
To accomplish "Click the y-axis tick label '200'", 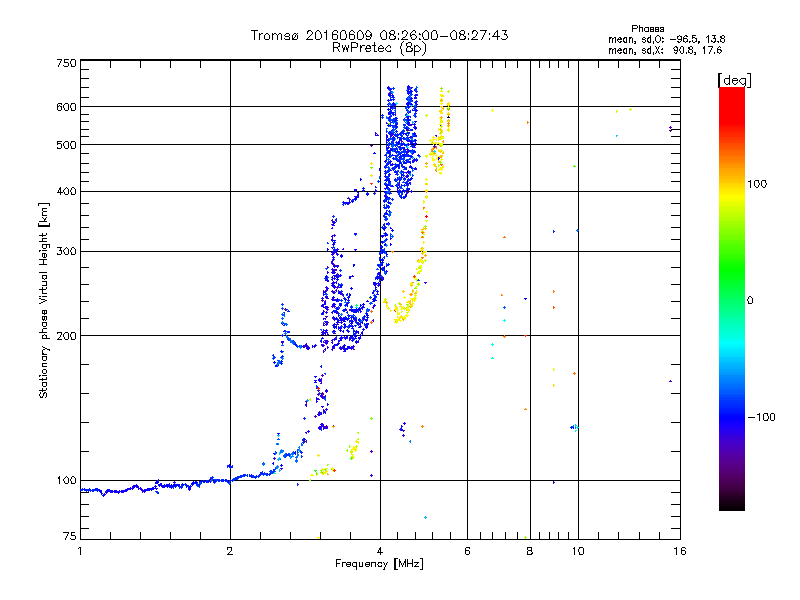I will coord(67,336).
